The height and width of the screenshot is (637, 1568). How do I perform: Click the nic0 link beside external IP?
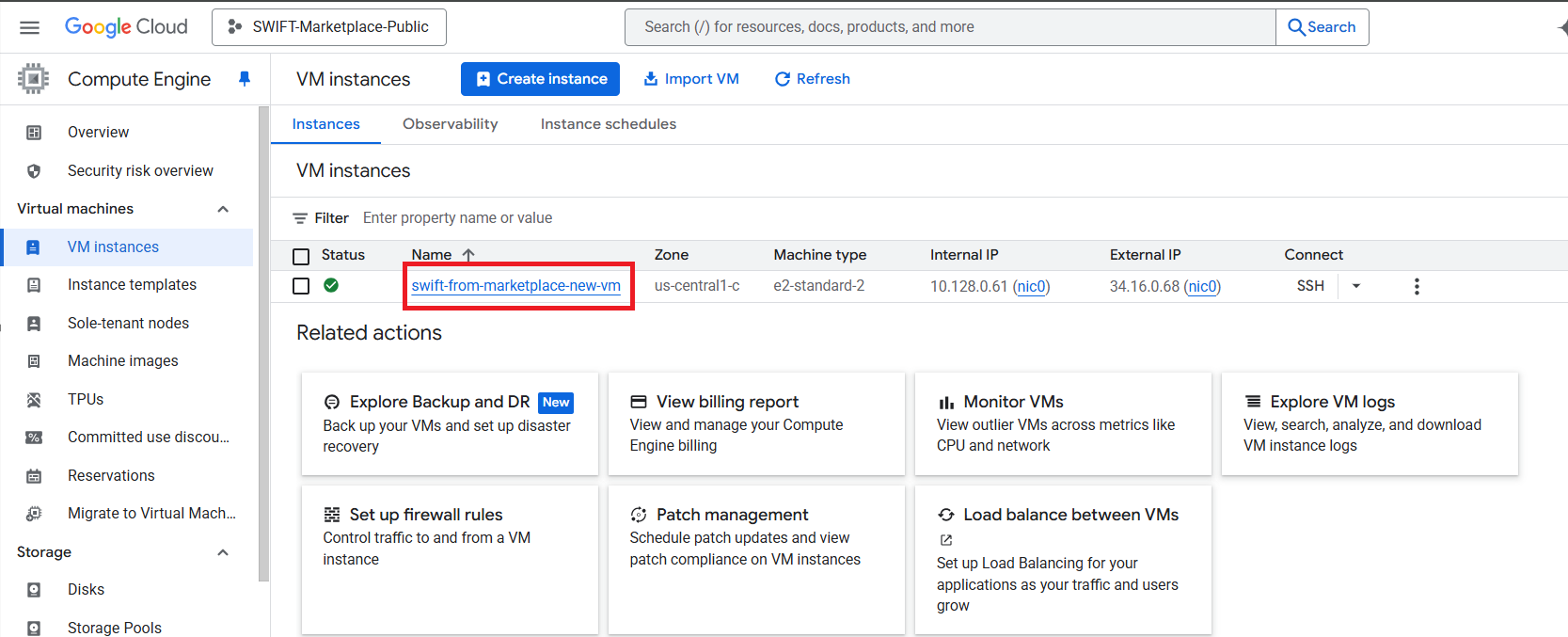pos(1202,287)
